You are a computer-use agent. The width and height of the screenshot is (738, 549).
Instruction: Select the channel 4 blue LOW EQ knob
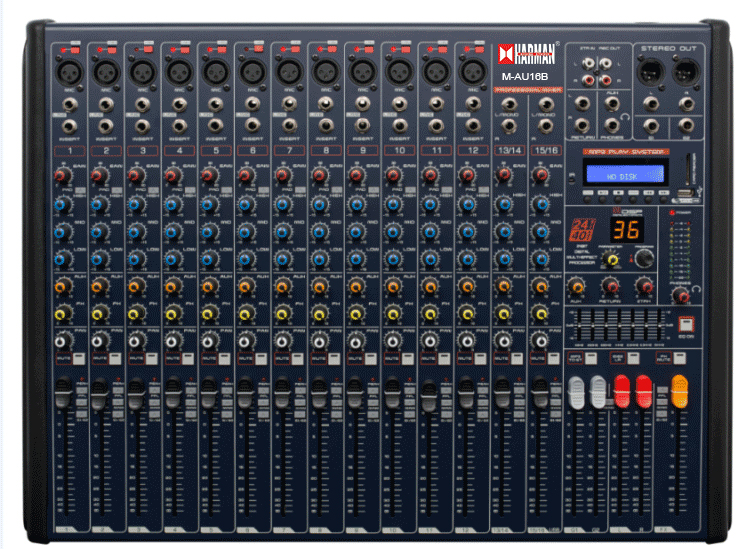172,259
